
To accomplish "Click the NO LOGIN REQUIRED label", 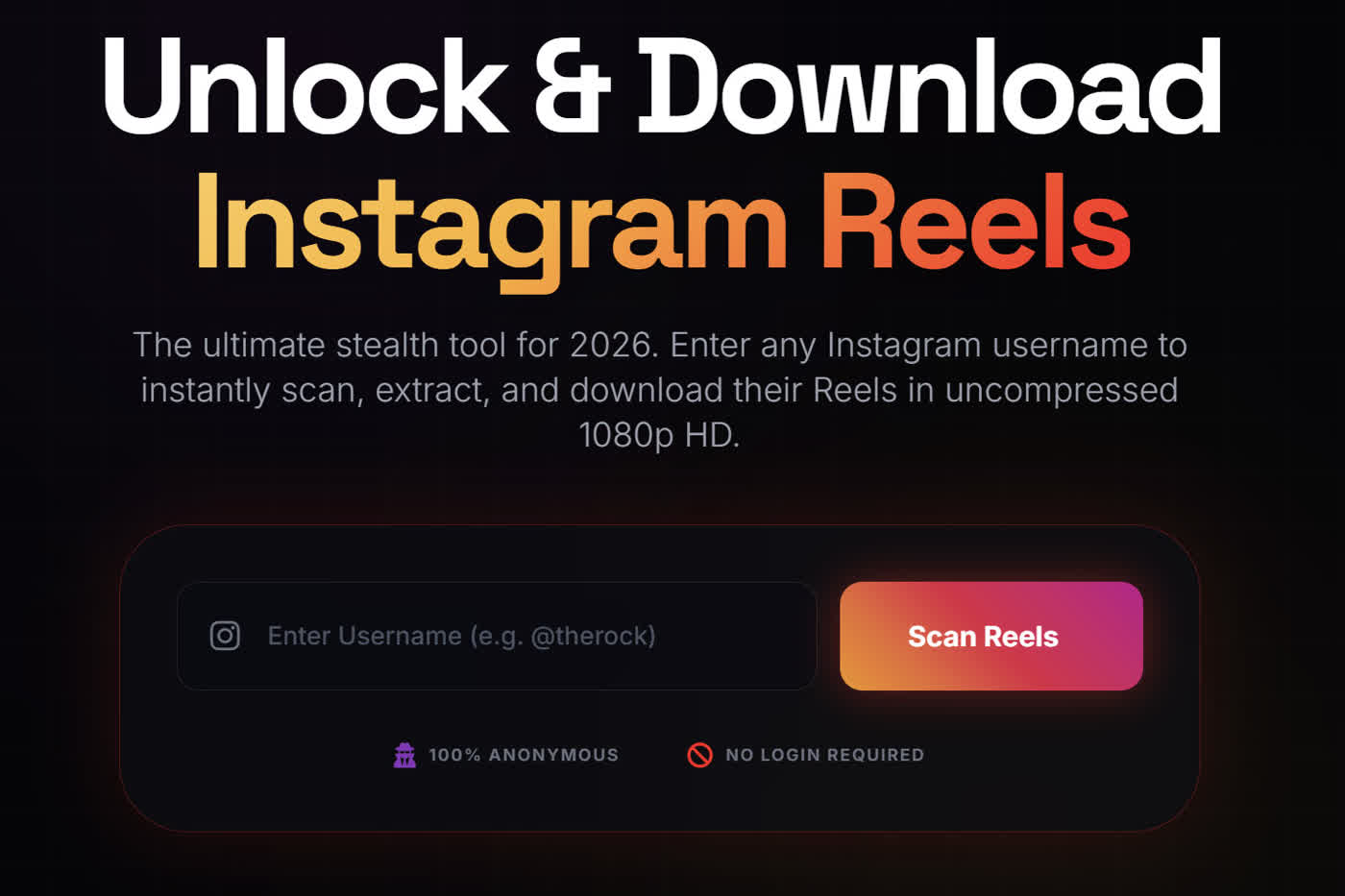I will pos(824,755).
